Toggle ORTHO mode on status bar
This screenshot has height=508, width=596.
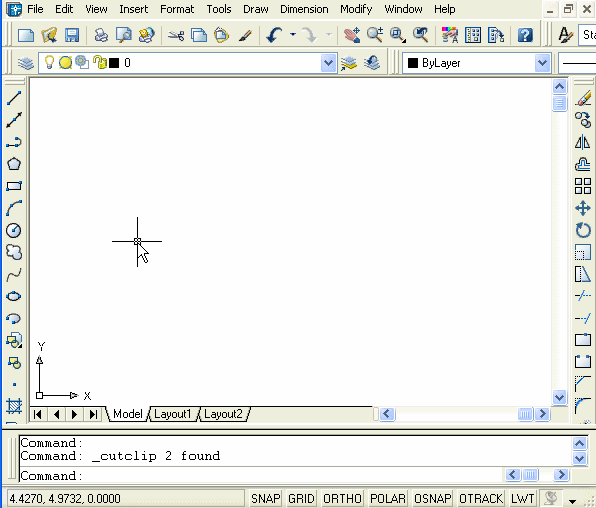coord(342,498)
